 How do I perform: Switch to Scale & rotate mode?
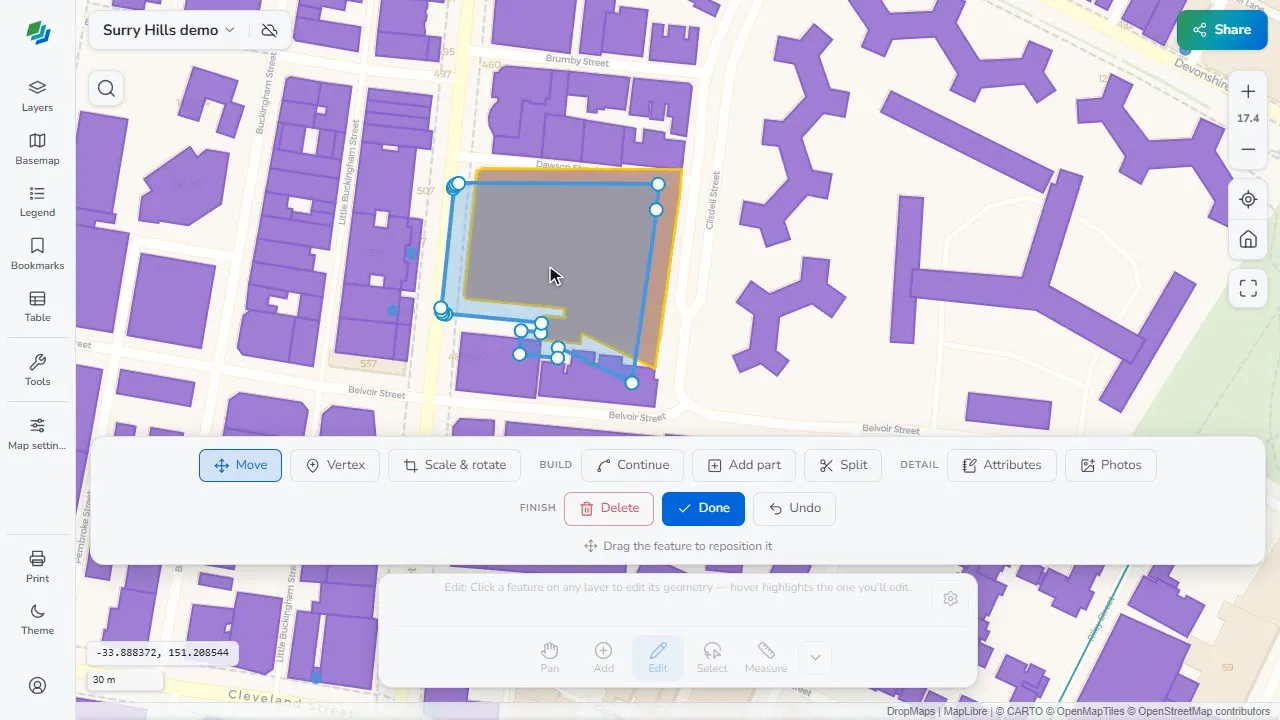[x=454, y=465]
